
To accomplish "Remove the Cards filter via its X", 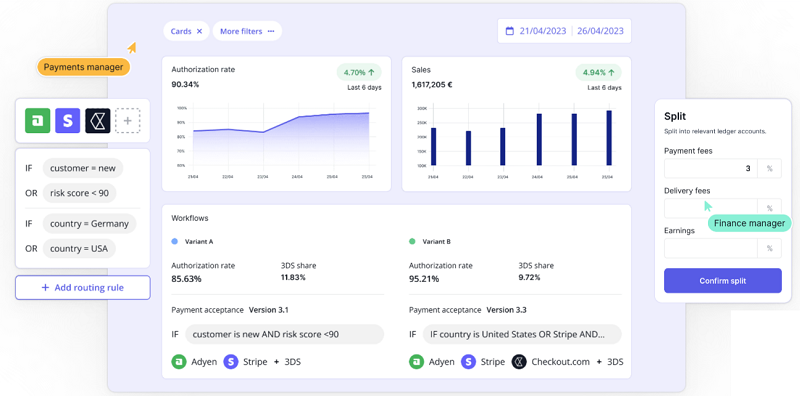I will 199,31.
